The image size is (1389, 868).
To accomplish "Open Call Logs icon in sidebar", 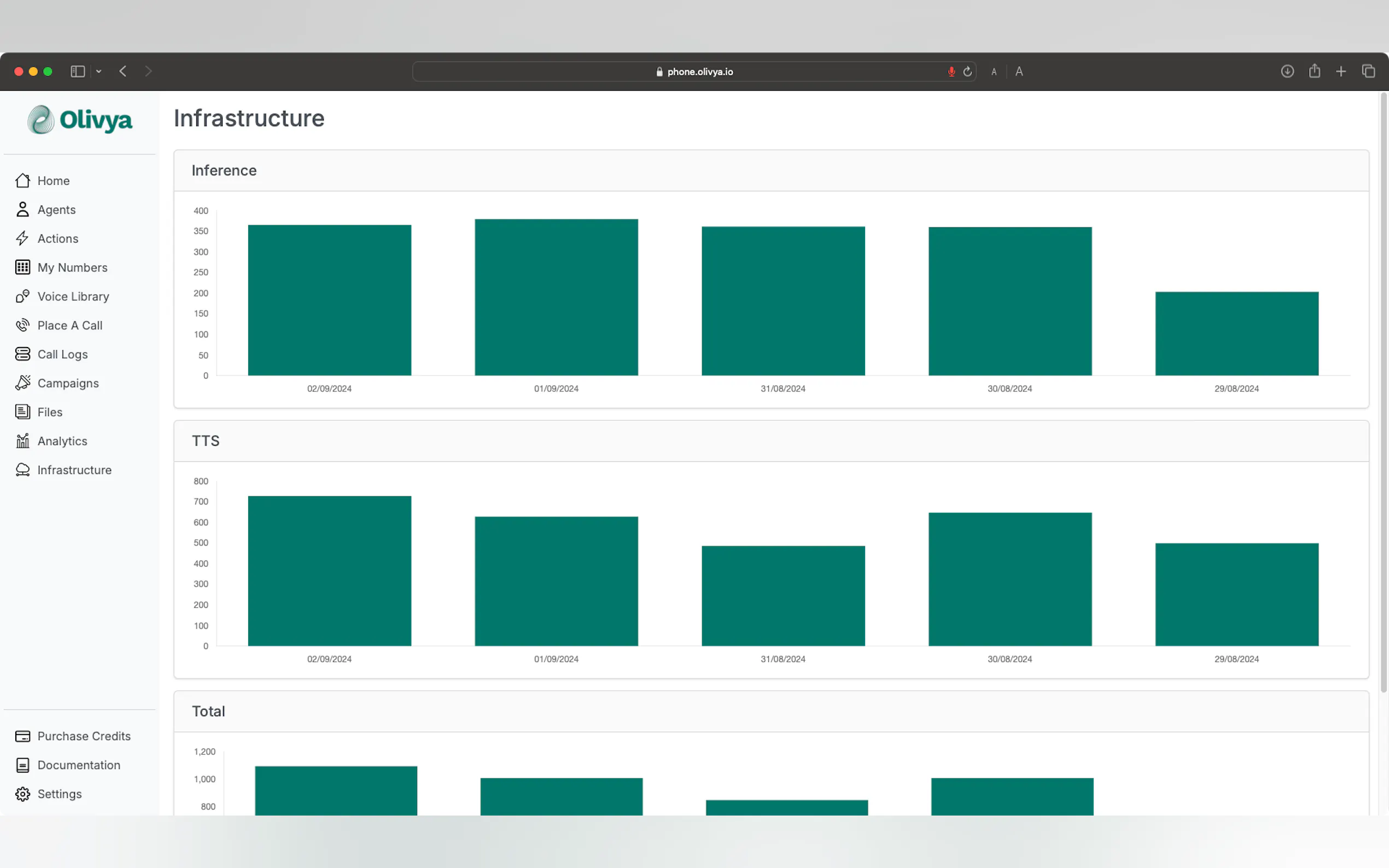I will (22, 354).
